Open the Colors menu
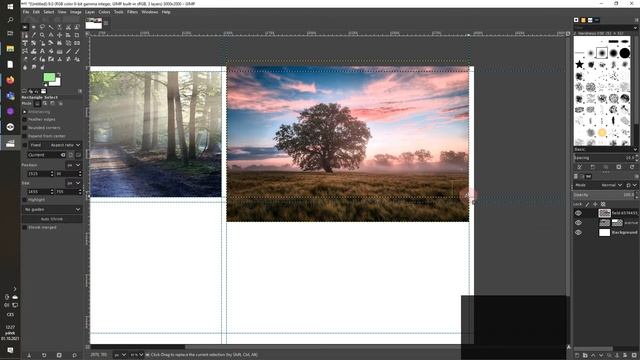 click(104, 12)
